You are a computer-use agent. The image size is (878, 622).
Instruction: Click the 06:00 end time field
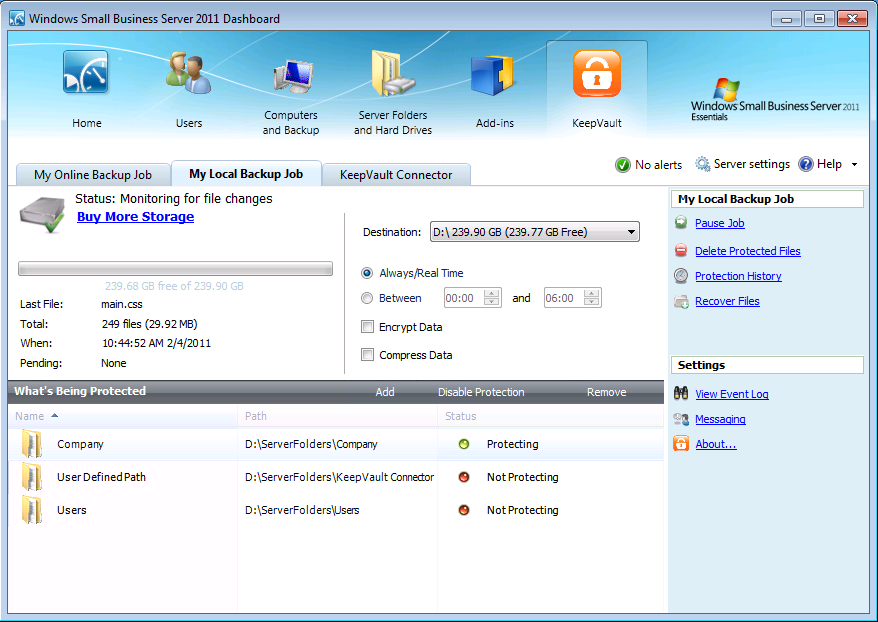564,298
